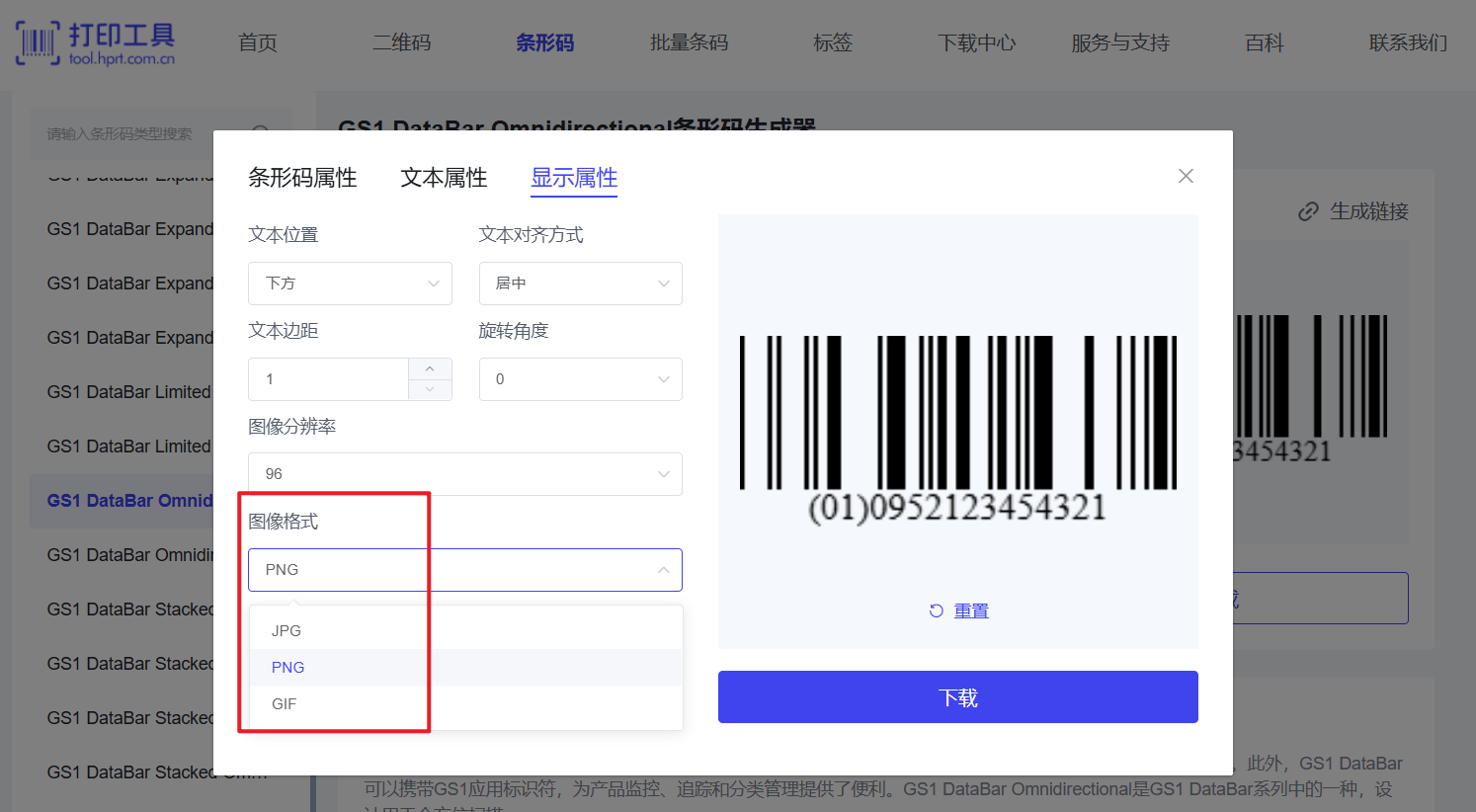The image size is (1476, 812).
Task: Open 联系我们 in the top navigation
Action: pos(1408,42)
